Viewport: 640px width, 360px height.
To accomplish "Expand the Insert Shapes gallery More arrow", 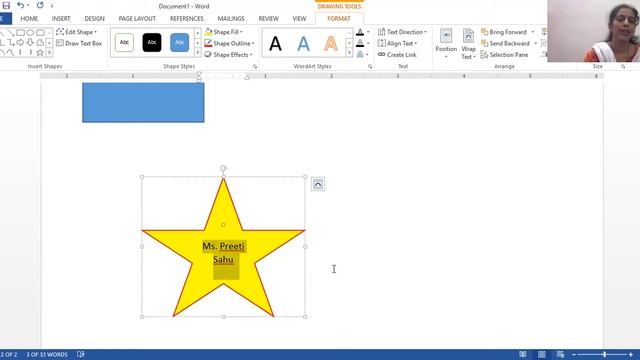I will (49, 53).
